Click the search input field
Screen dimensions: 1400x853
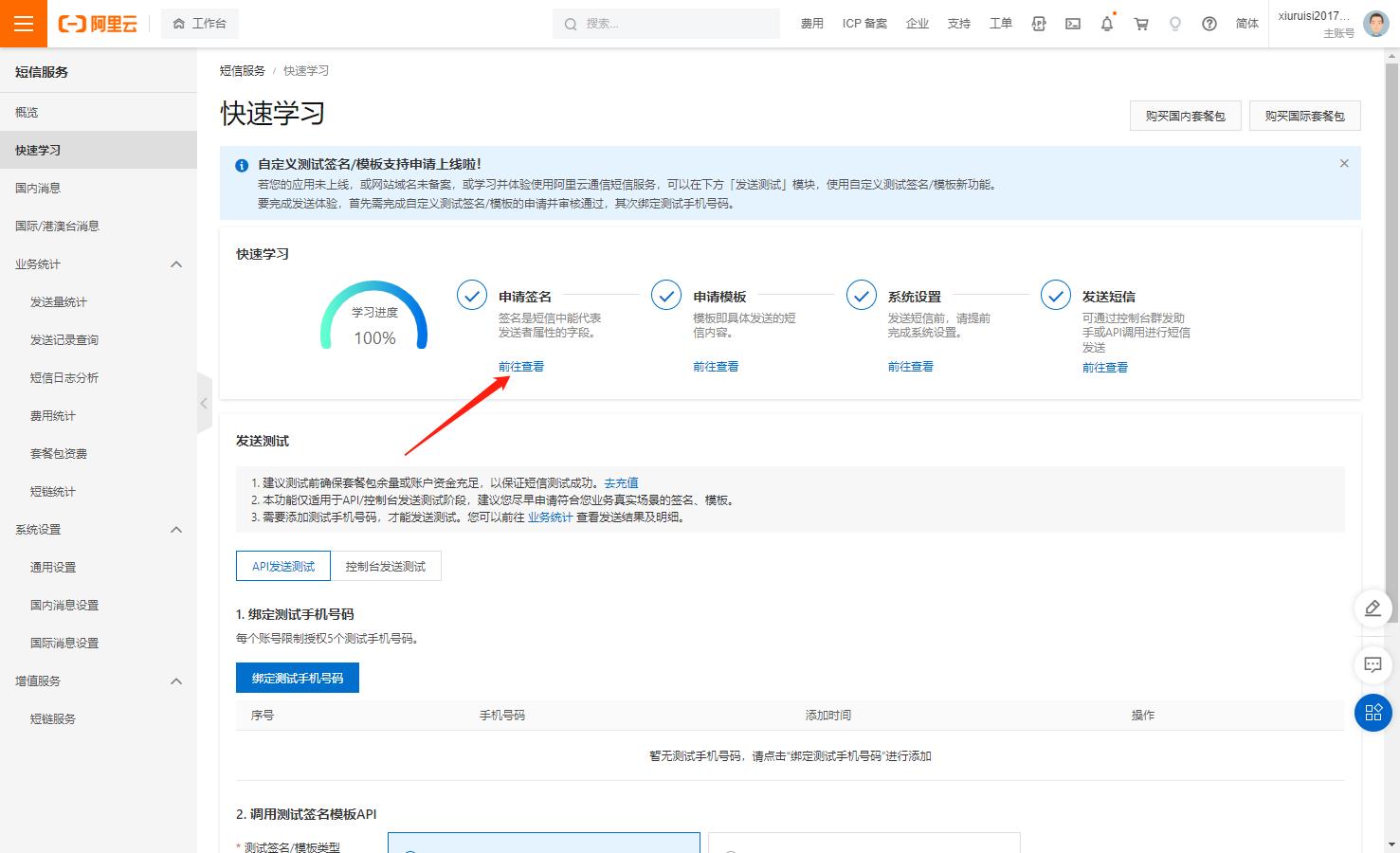(x=666, y=23)
